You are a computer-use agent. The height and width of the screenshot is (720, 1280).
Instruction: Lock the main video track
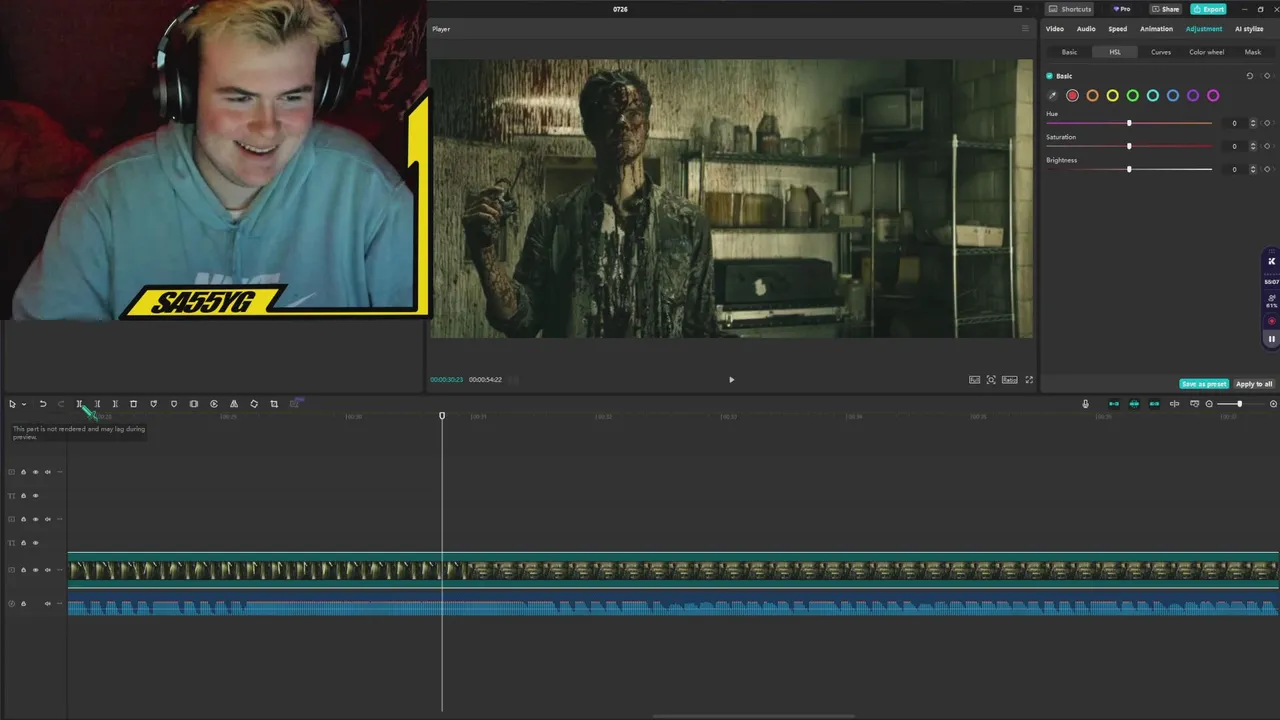pos(23,570)
